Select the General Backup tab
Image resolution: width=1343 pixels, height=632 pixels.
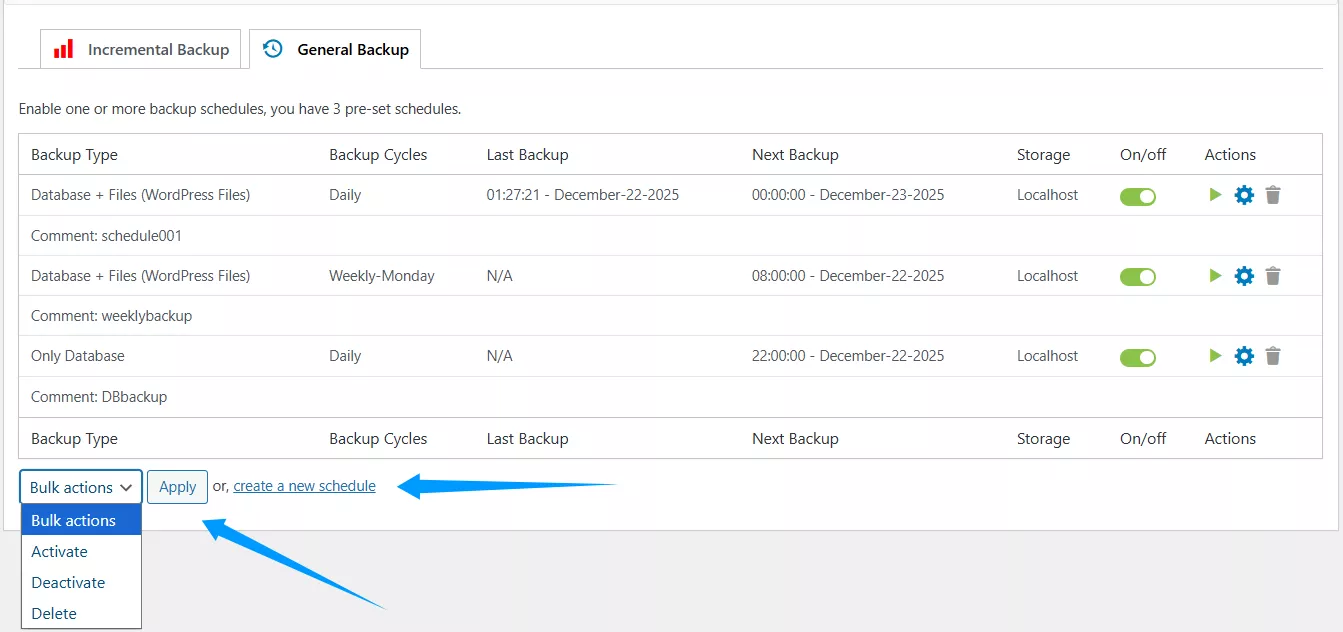tap(336, 48)
